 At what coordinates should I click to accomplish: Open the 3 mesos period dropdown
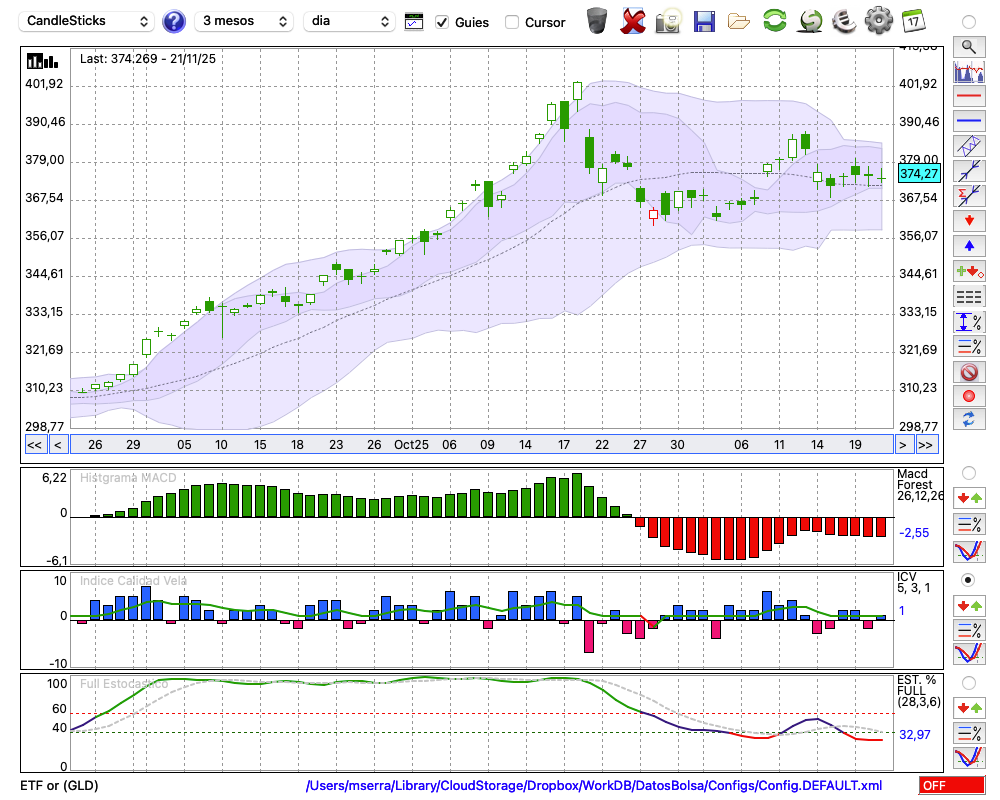pyautogui.click(x=244, y=21)
